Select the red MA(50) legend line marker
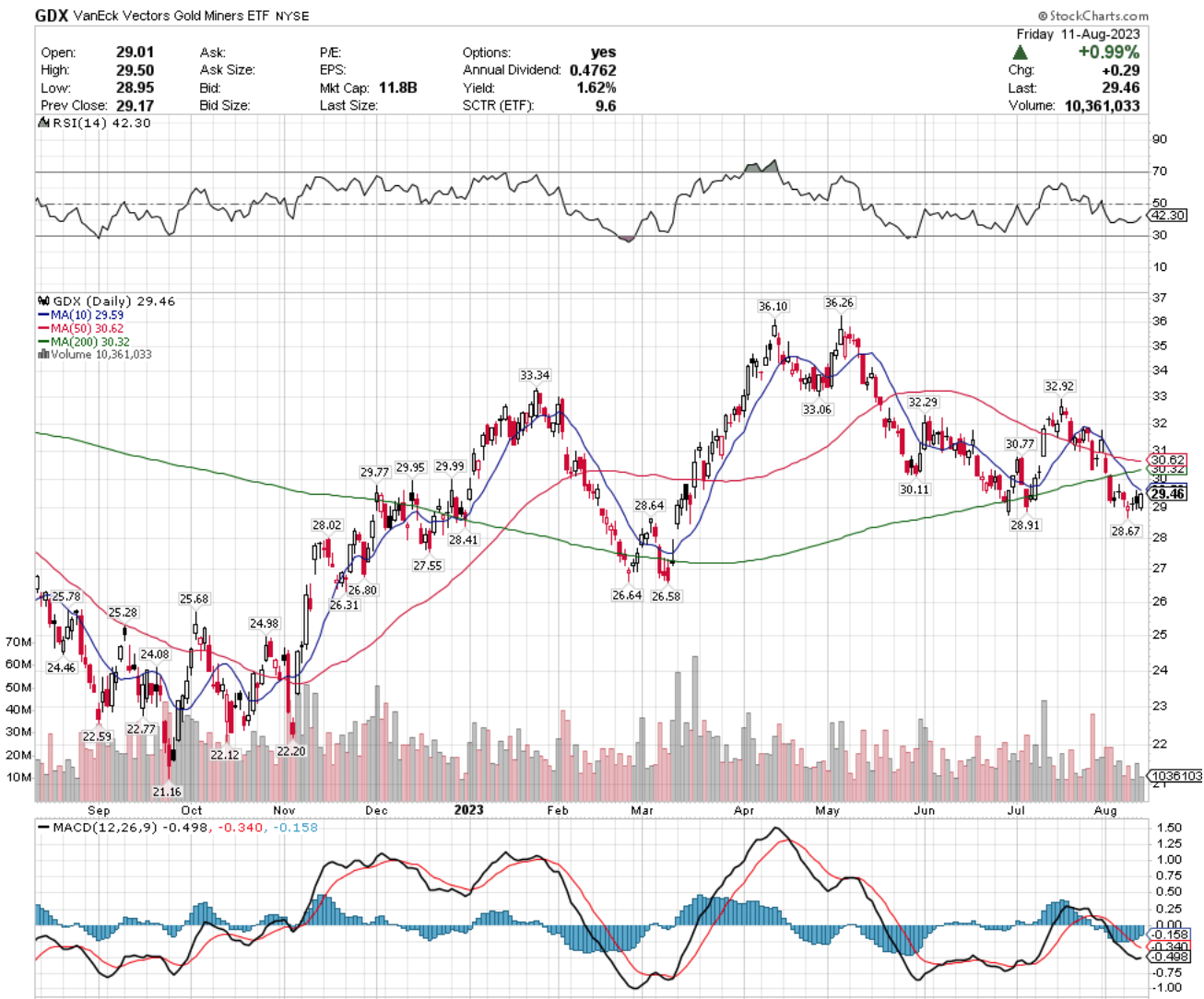Image resolution: width=1204 pixels, height=999 pixels. [x=43, y=328]
